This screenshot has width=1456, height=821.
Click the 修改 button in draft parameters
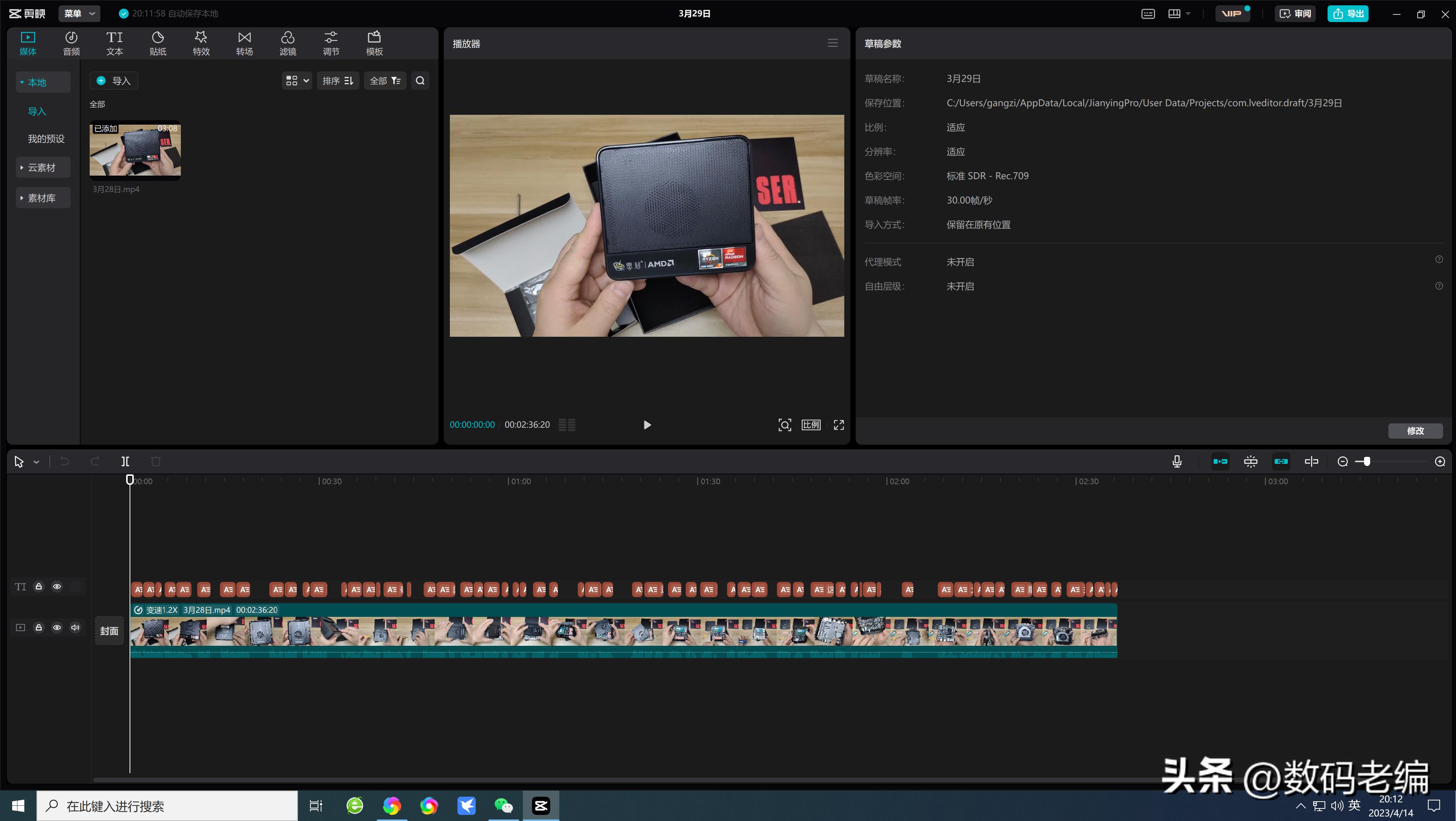1415,431
